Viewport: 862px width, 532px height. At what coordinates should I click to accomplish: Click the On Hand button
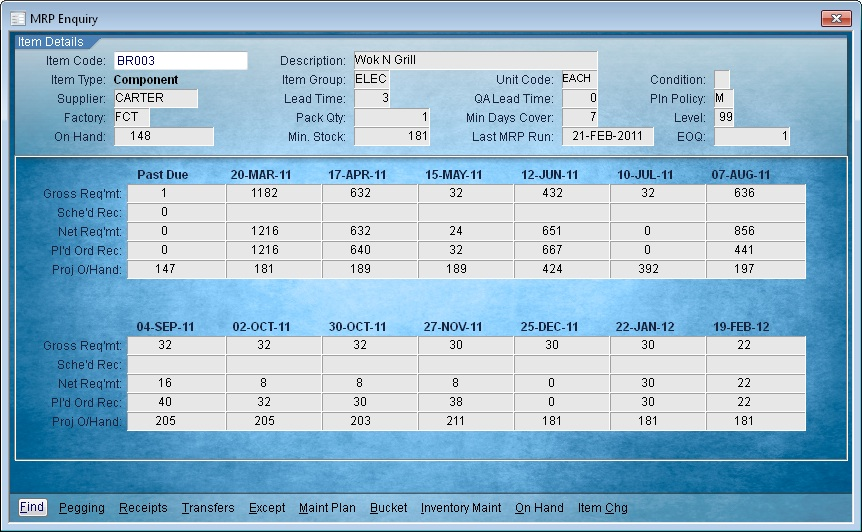click(539, 508)
